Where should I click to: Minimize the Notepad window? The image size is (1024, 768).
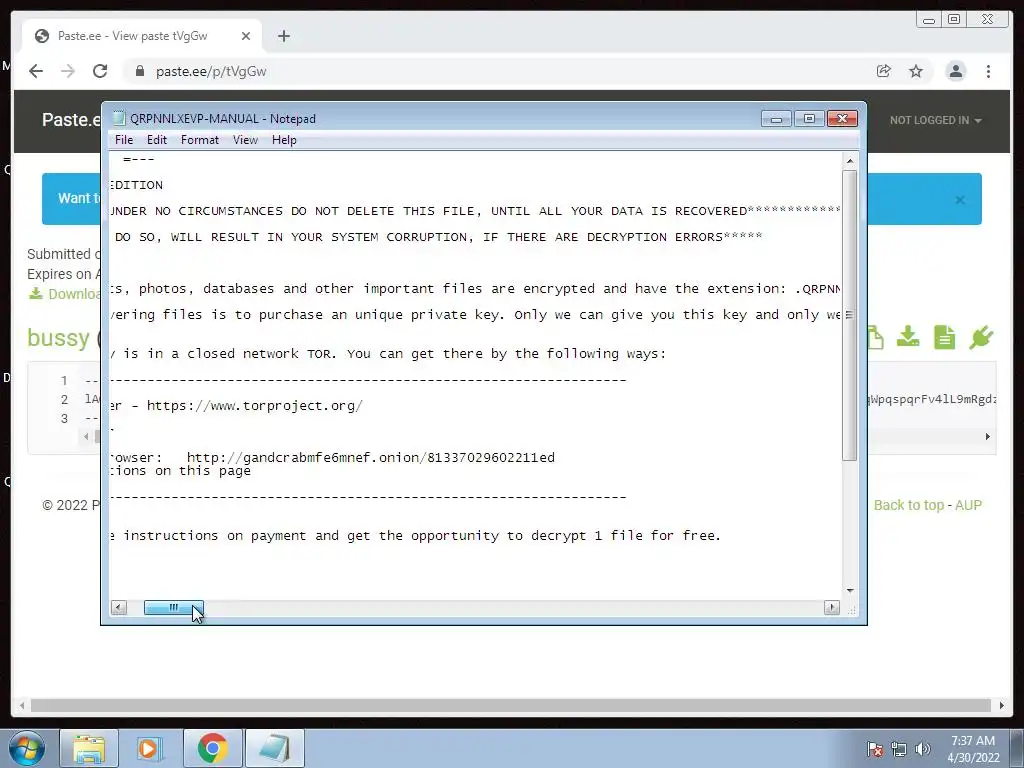tap(776, 119)
